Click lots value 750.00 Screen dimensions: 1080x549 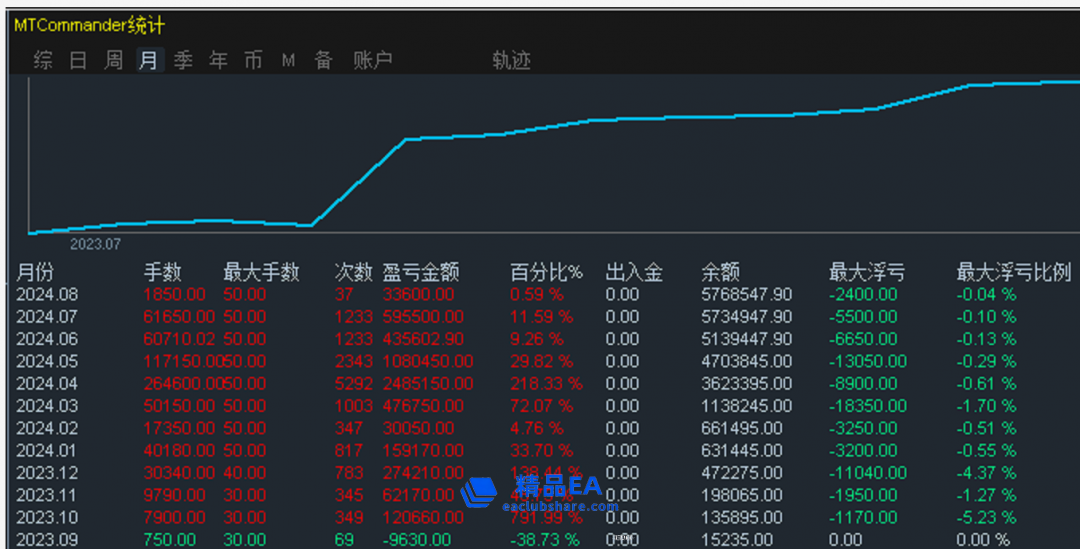click(x=169, y=539)
